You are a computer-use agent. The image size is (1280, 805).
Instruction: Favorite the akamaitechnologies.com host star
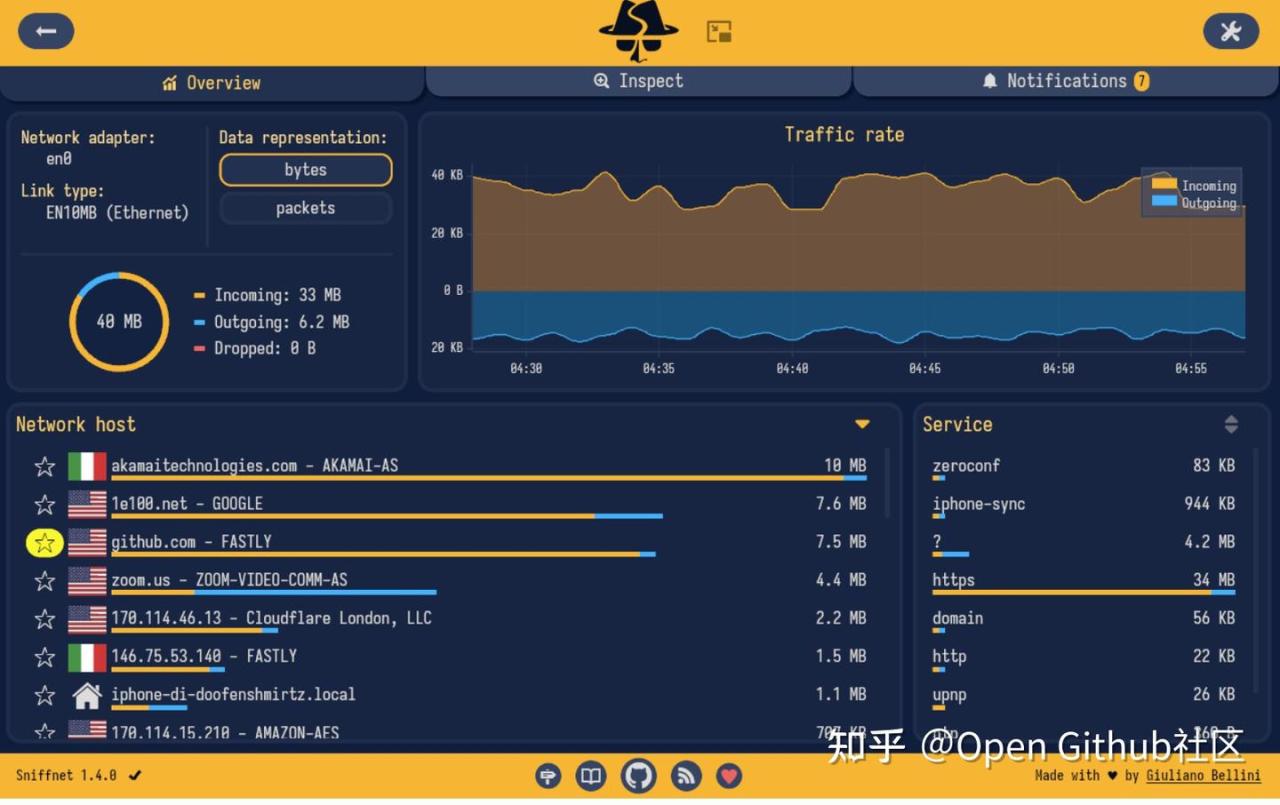[x=44, y=467]
